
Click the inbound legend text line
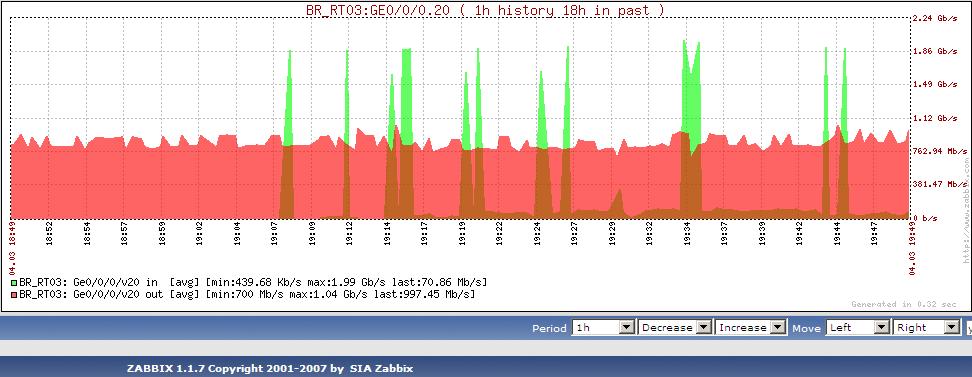pyautogui.click(x=253, y=282)
